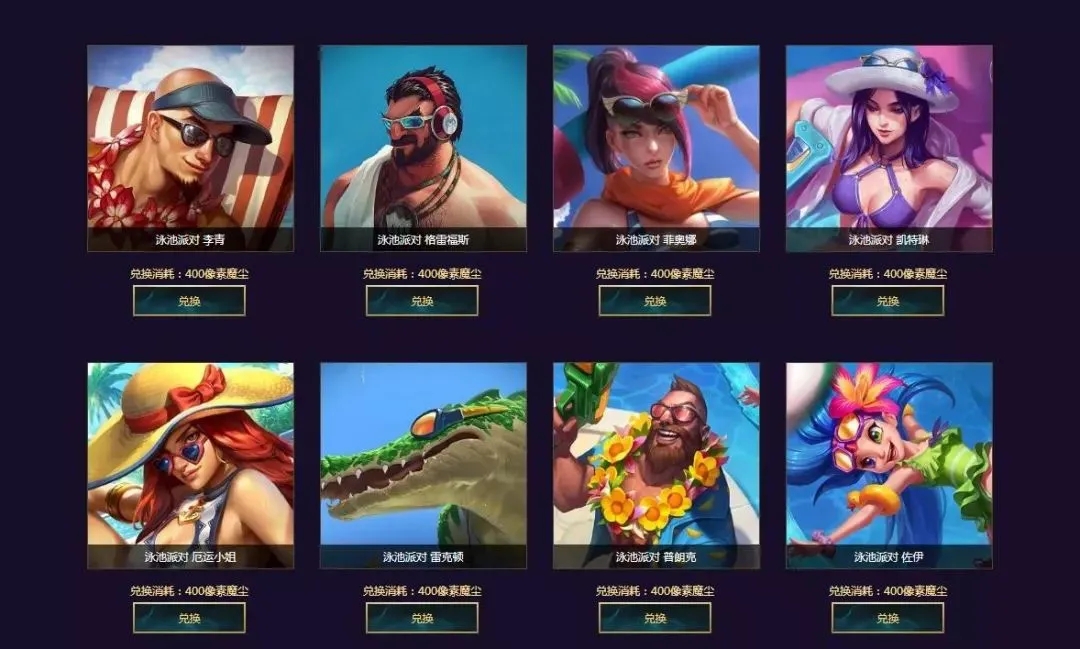1080x649 pixels.
Task: Click cost text under 雷克顿 skin
Action: (x=422, y=590)
